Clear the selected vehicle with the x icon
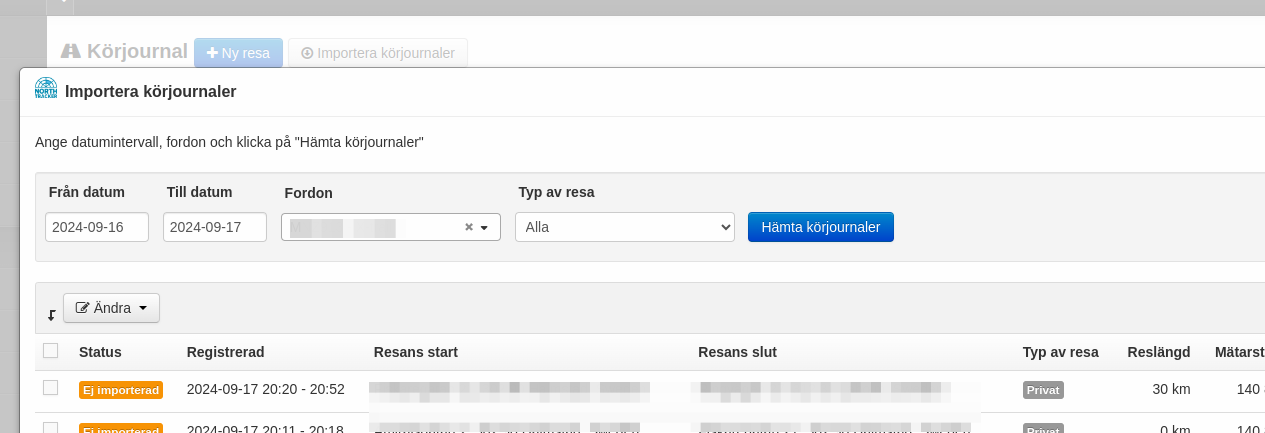The image size is (1265, 433). click(468, 228)
